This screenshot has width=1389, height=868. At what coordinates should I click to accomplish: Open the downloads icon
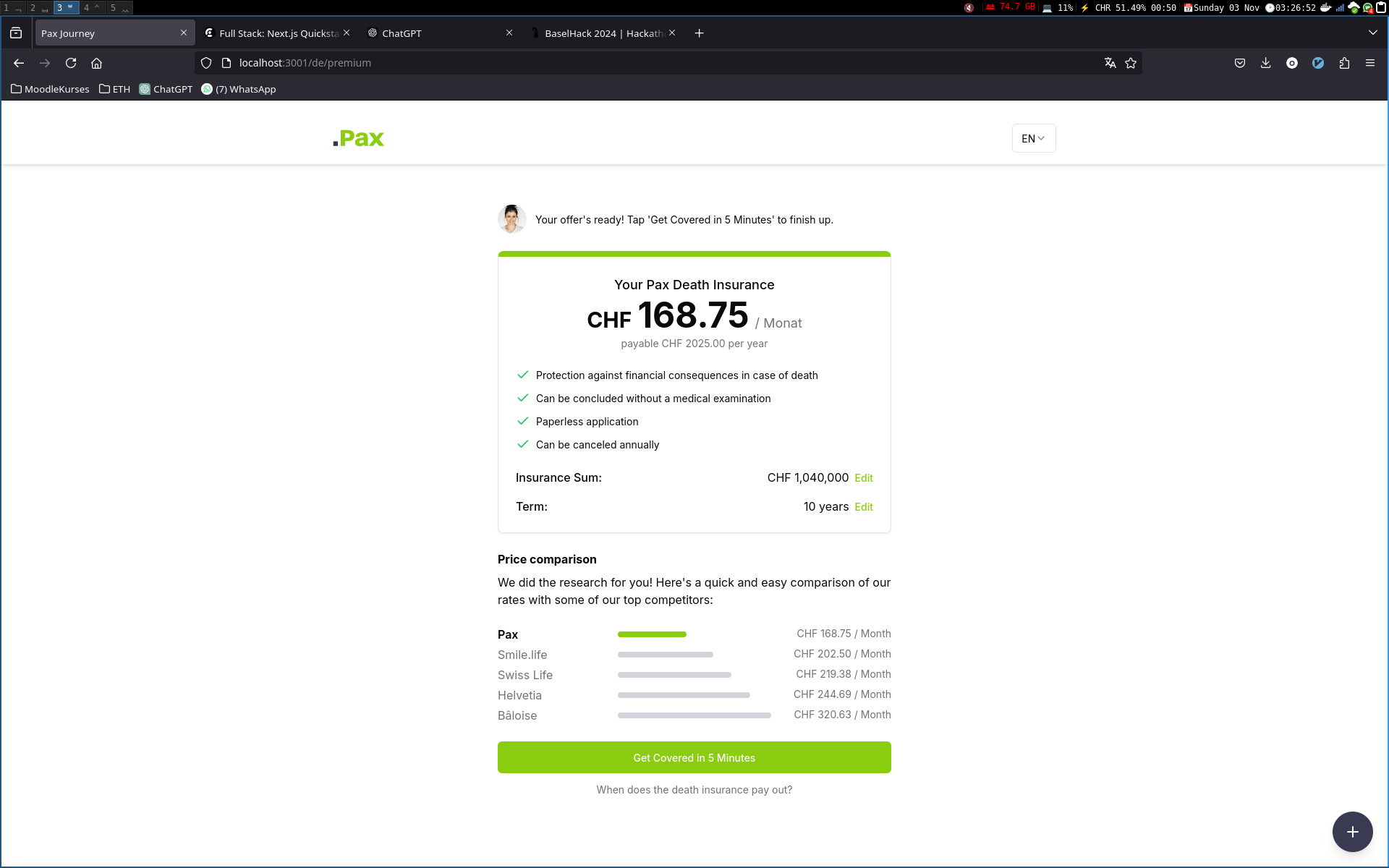[1265, 63]
